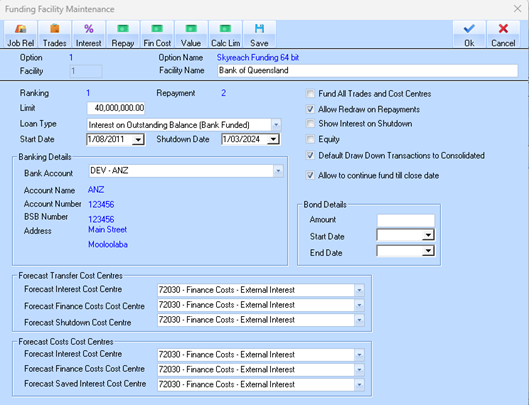Toggle Default Draw Down Transactions to Consolidated
Image resolution: width=529 pixels, height=405 pixels.
tap(310, 155)
